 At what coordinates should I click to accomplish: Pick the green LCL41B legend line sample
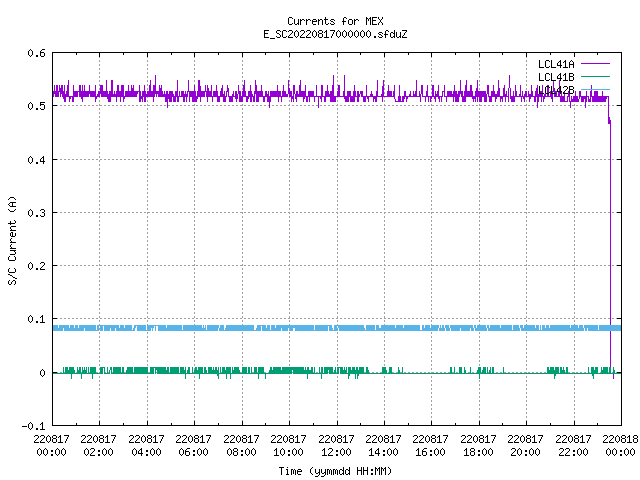click(x=595, y=76)
